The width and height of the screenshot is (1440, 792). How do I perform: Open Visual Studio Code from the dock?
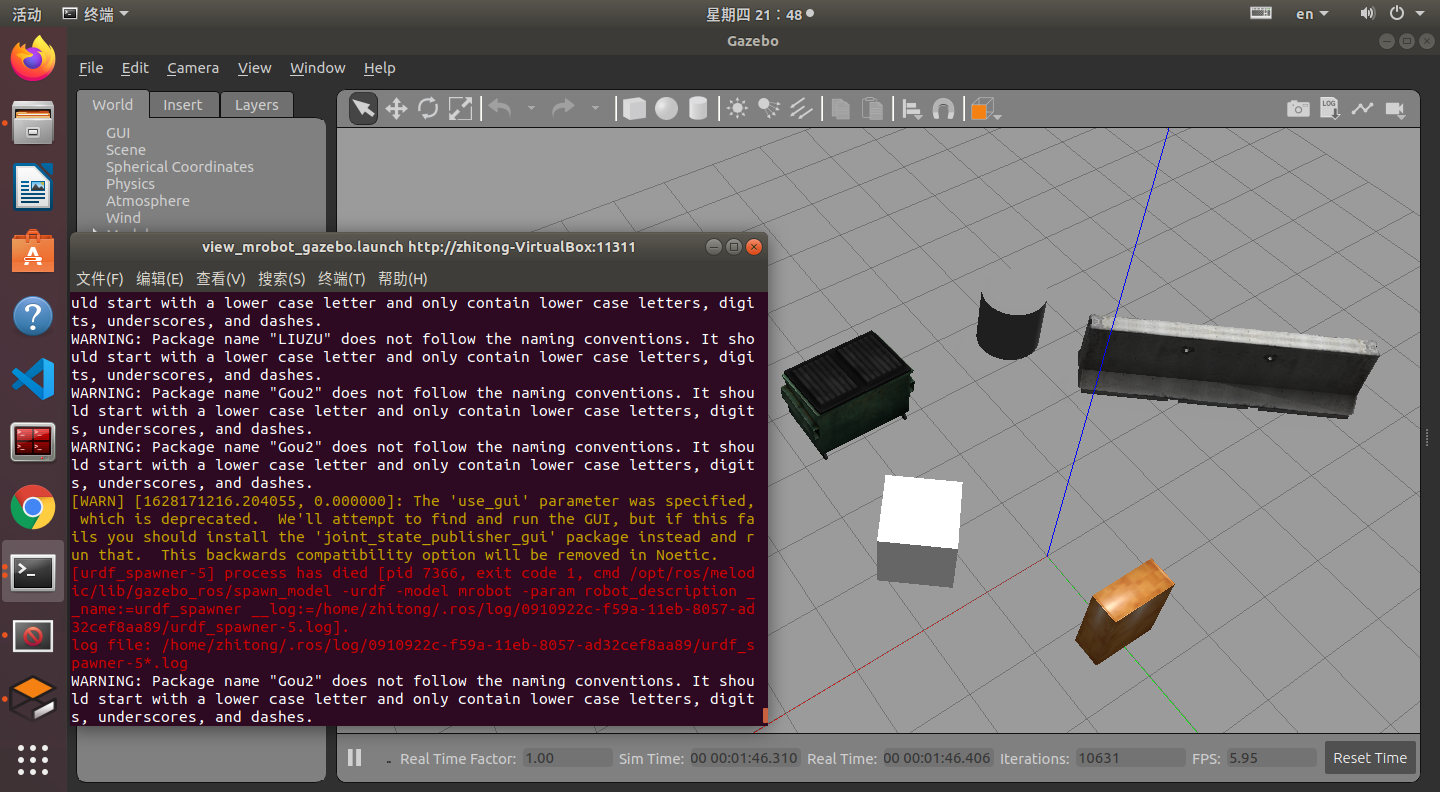coord(33,380)
